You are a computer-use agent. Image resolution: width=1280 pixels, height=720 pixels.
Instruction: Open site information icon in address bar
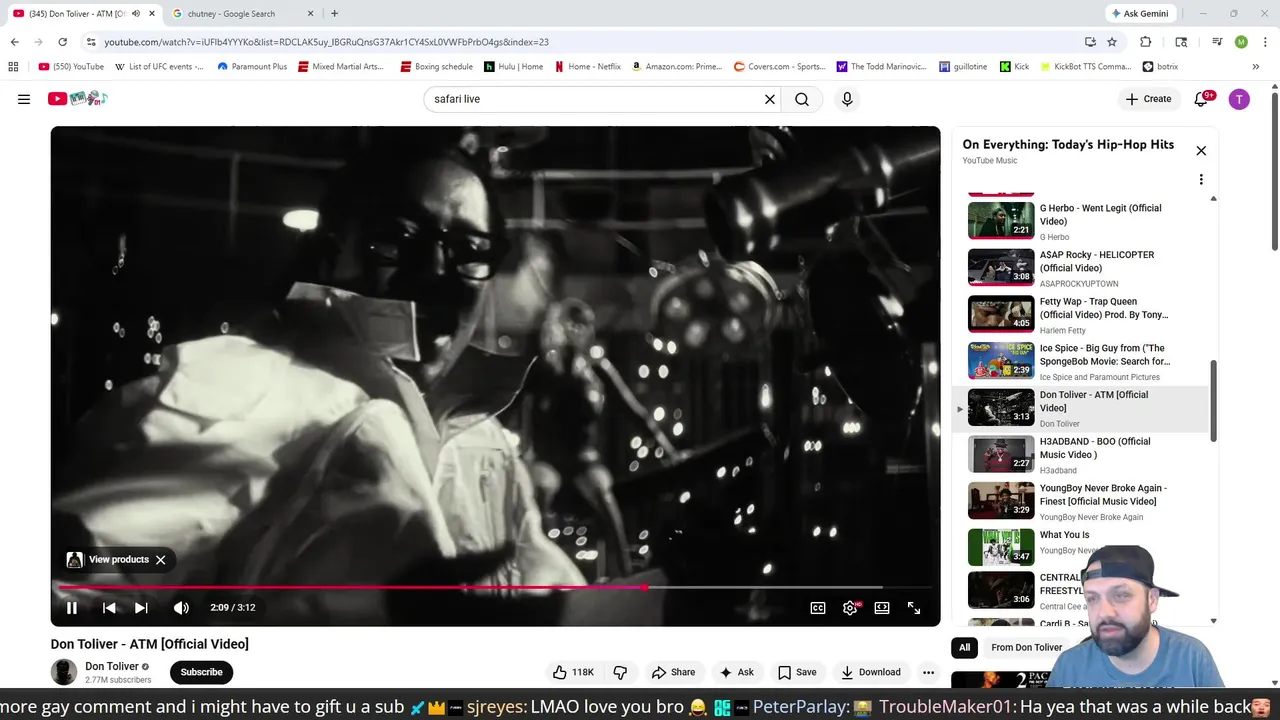pyautogui.click(x=91, y=42)
